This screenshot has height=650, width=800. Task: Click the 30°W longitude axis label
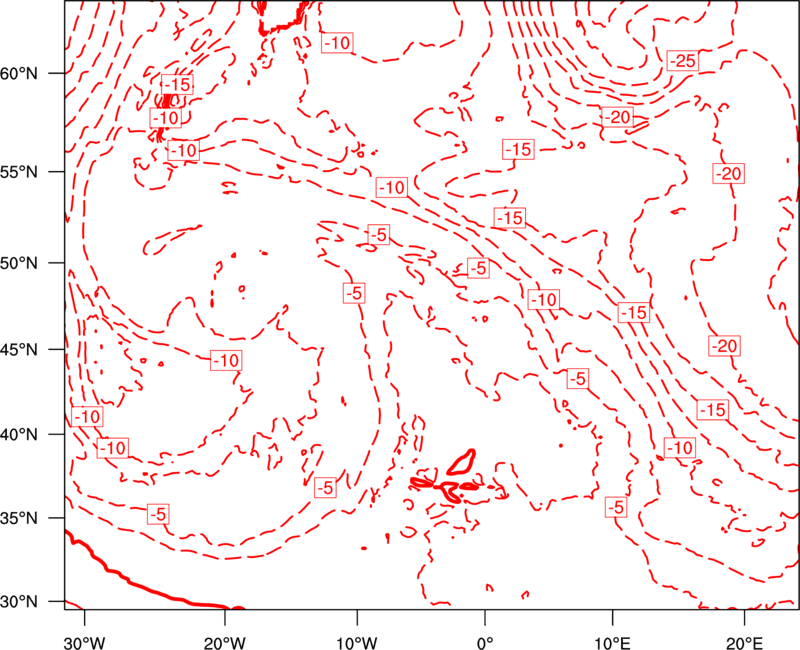tap(85, 642)
